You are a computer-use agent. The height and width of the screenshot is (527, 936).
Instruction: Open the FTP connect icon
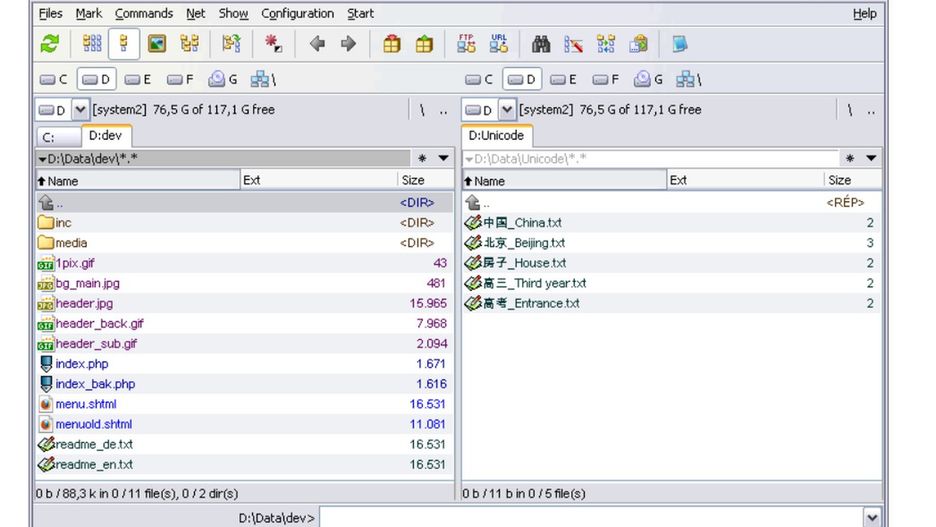pyautogui.click(x=466, y=44)
